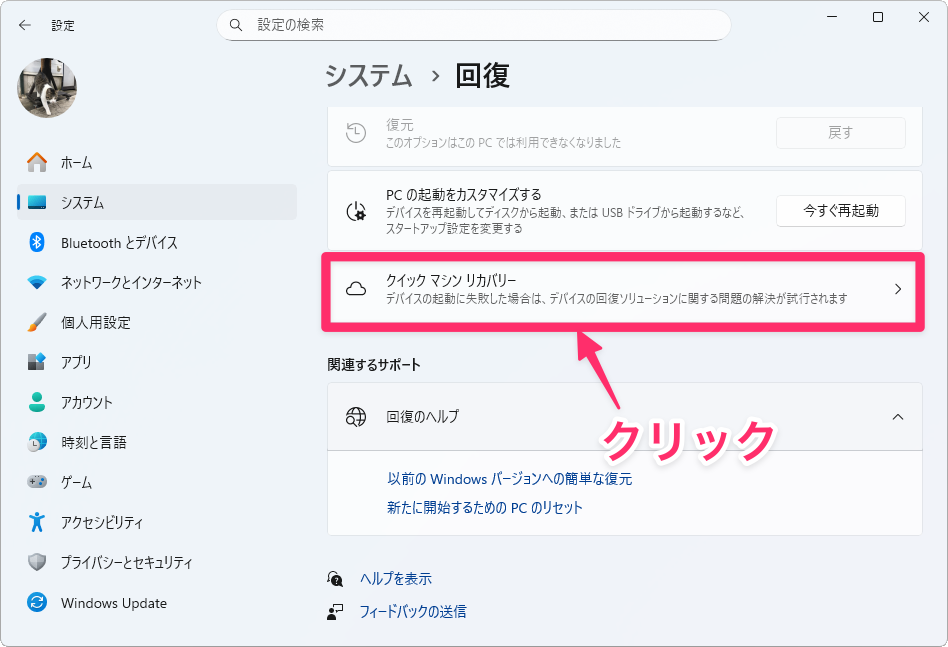Click the アプリ apps icon
The image size is (948, 647).
[37, 362]
